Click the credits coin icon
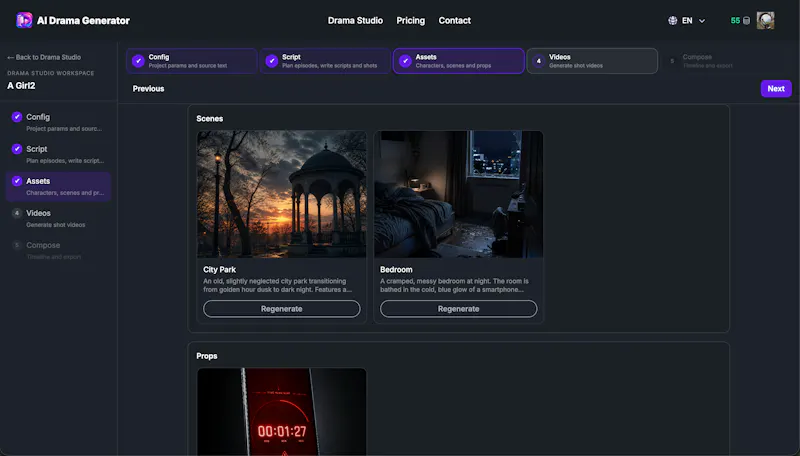The width and height of the screenshot is (800, 456). click(x=746, y=20)
